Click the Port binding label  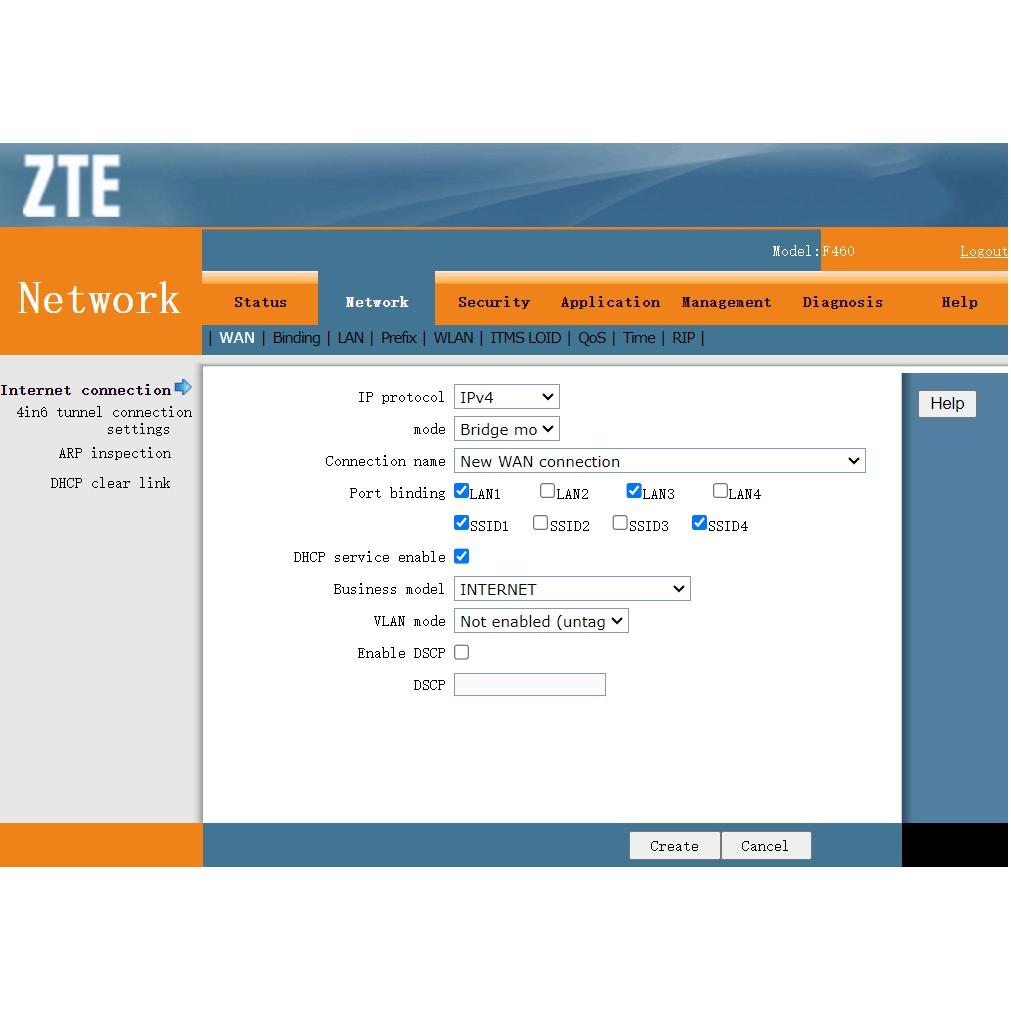397,493
